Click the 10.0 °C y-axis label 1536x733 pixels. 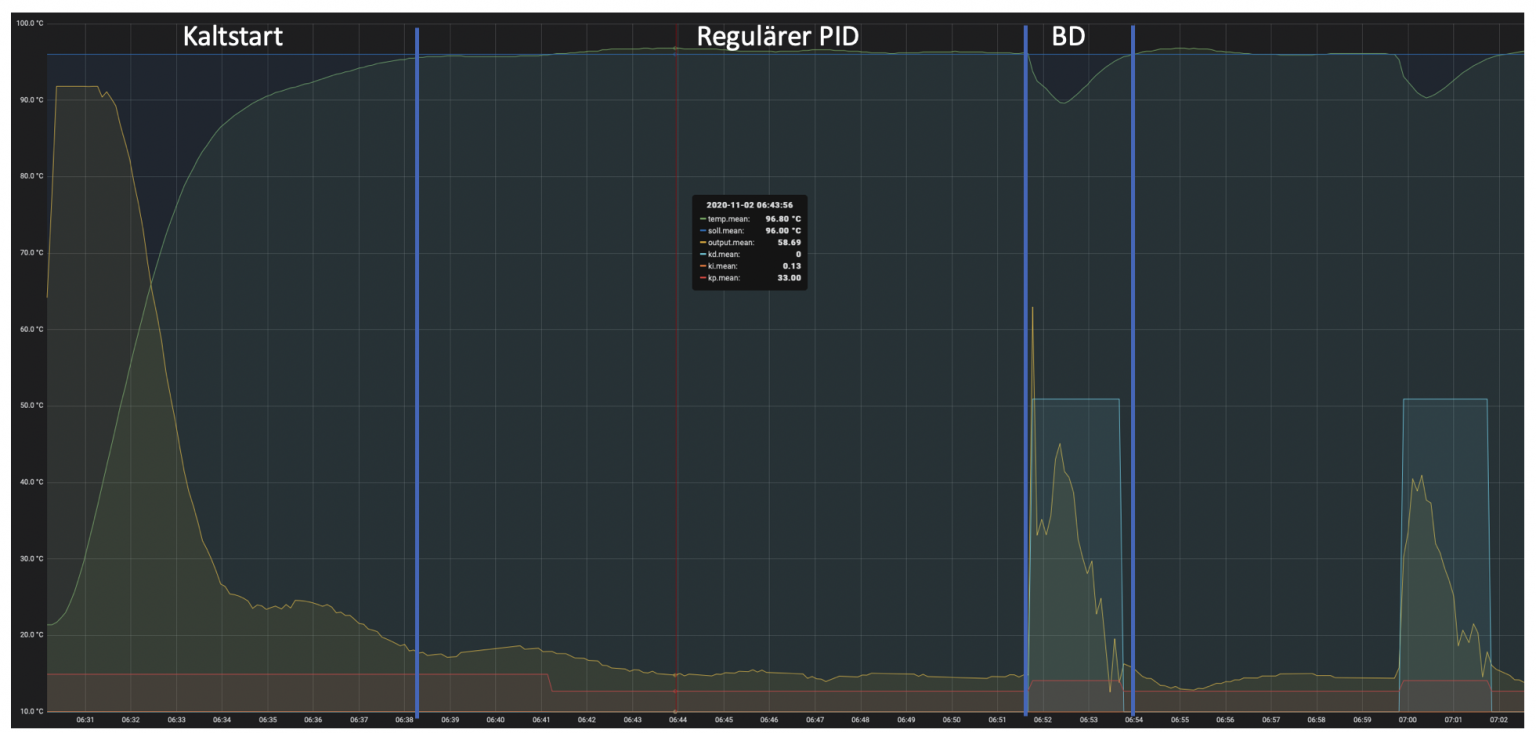point(30,712)
